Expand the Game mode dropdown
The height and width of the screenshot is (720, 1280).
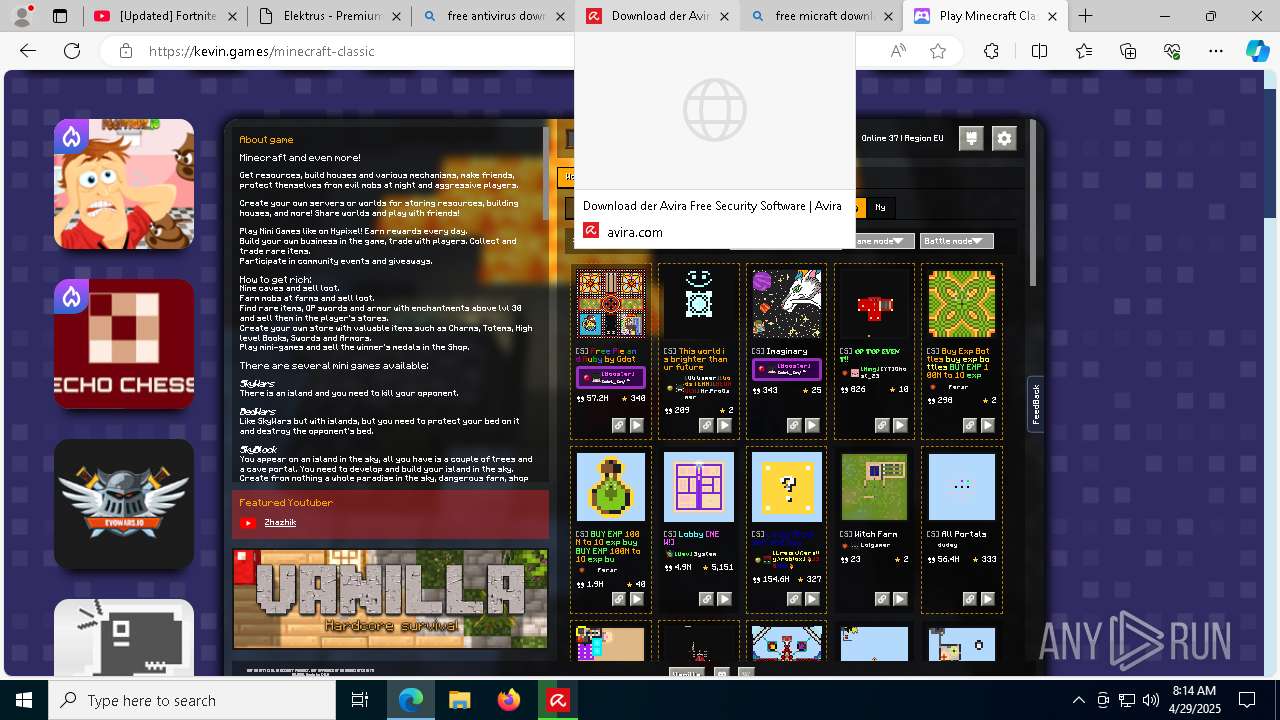click(882, 241)
